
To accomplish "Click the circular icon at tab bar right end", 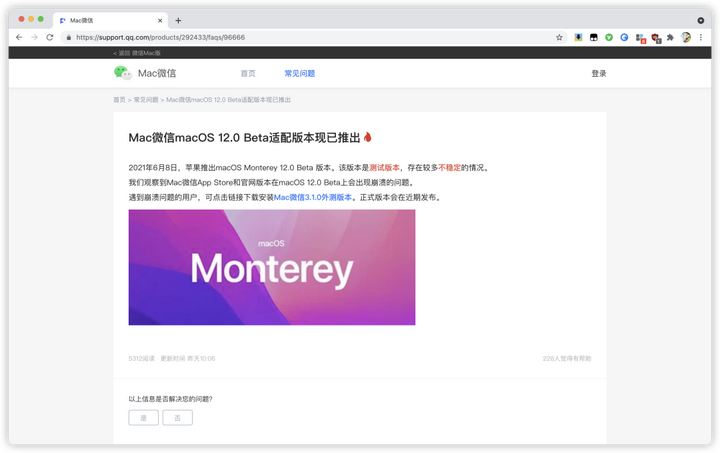I will coord(701,20).
